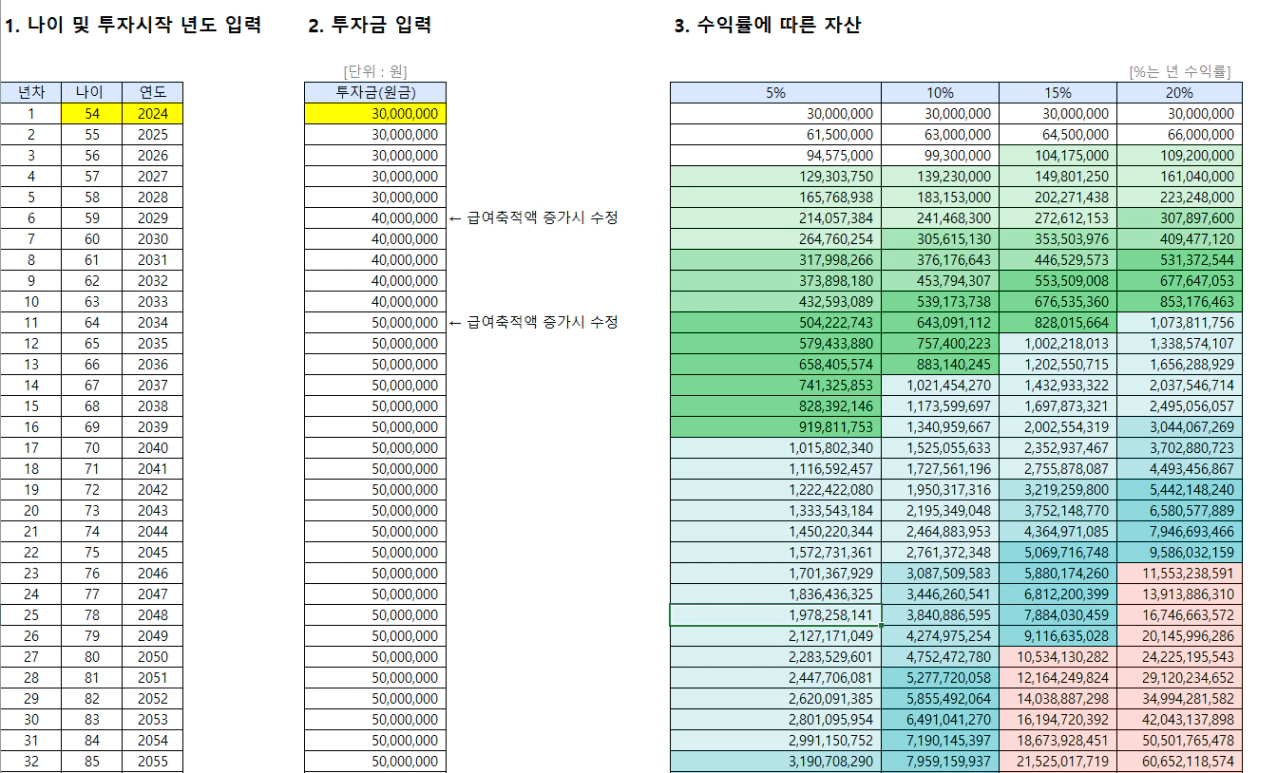Click the 연도 header cell

click(x=152, y=93)
